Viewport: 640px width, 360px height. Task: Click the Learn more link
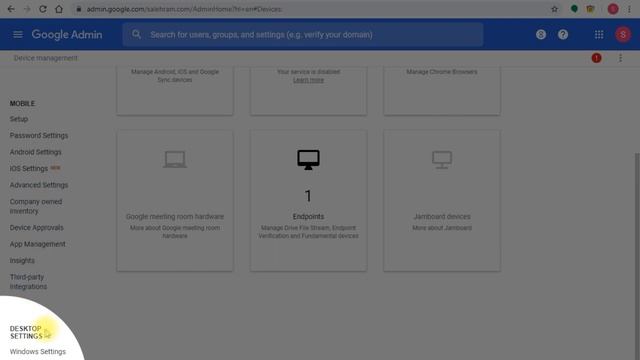308,80
